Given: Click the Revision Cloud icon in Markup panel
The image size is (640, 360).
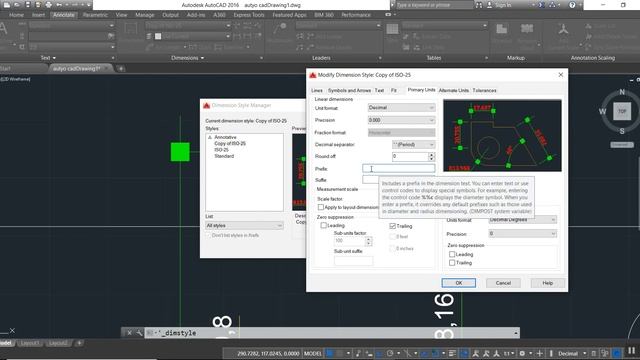Looking at the screenshot, I should tap(527, 29).
